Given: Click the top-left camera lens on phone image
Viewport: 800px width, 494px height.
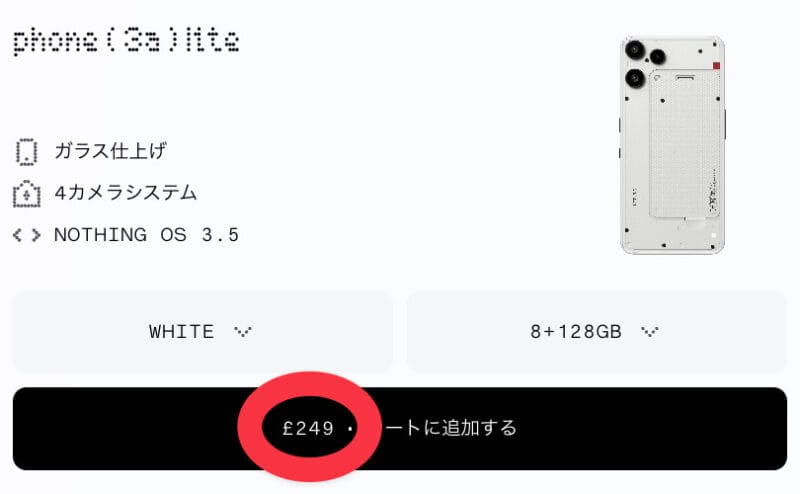Looking at the screenshot, I should point(635,50).
